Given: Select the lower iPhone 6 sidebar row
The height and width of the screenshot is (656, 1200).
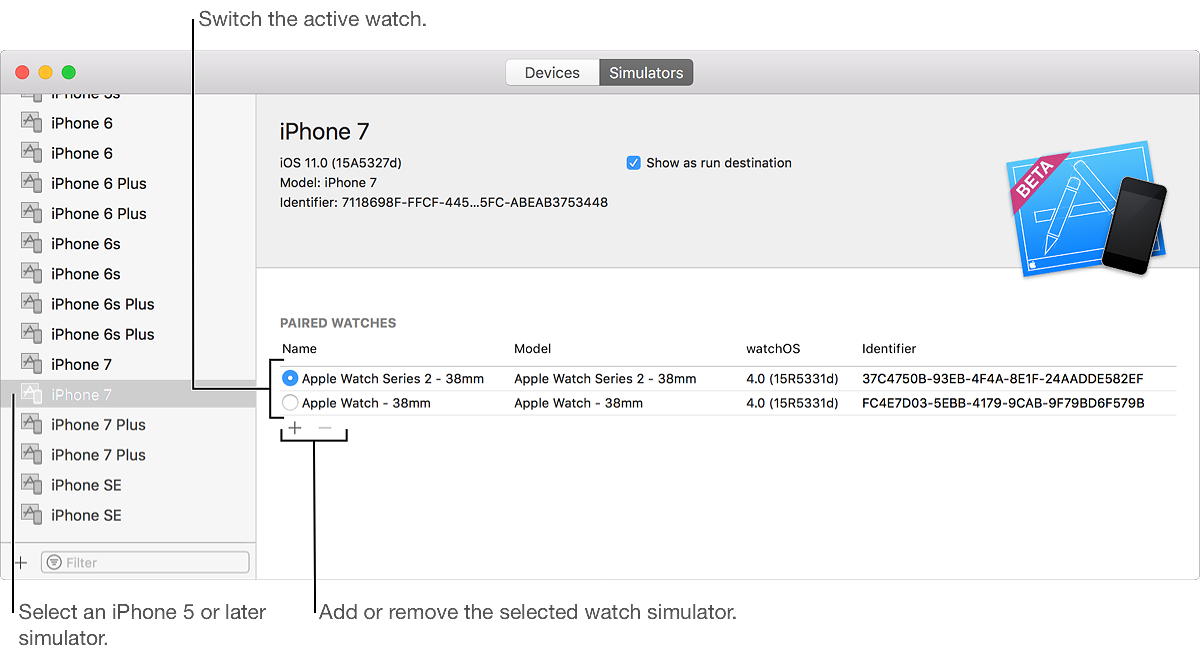Looking at the screenshot, I should click(128, 153).
